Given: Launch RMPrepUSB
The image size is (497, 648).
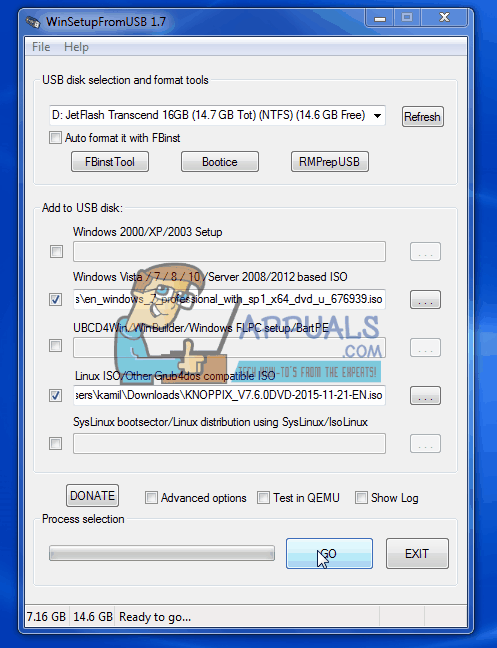Looking at the screenshot, I should point(330,162).
